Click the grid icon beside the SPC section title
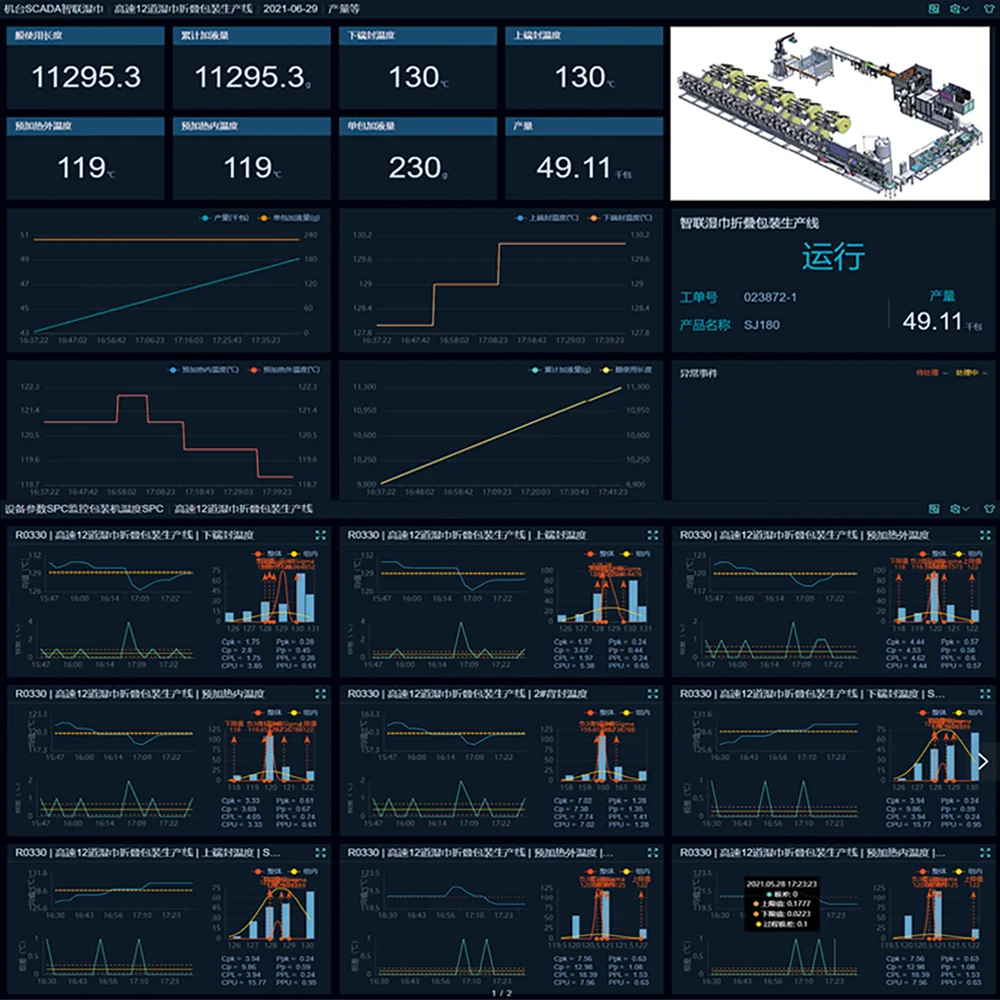The width and height of the screenshot is (1000, 1000). pyautogui.click(x=934, y=508)
